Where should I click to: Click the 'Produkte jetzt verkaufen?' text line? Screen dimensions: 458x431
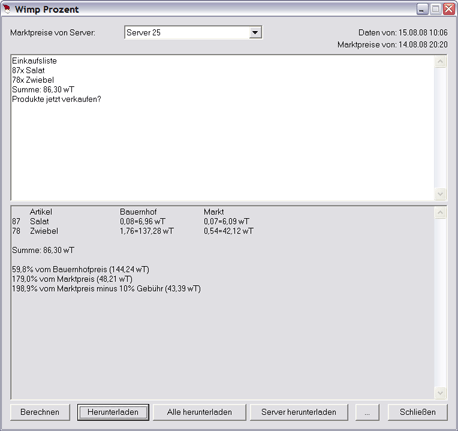[56, 99]
